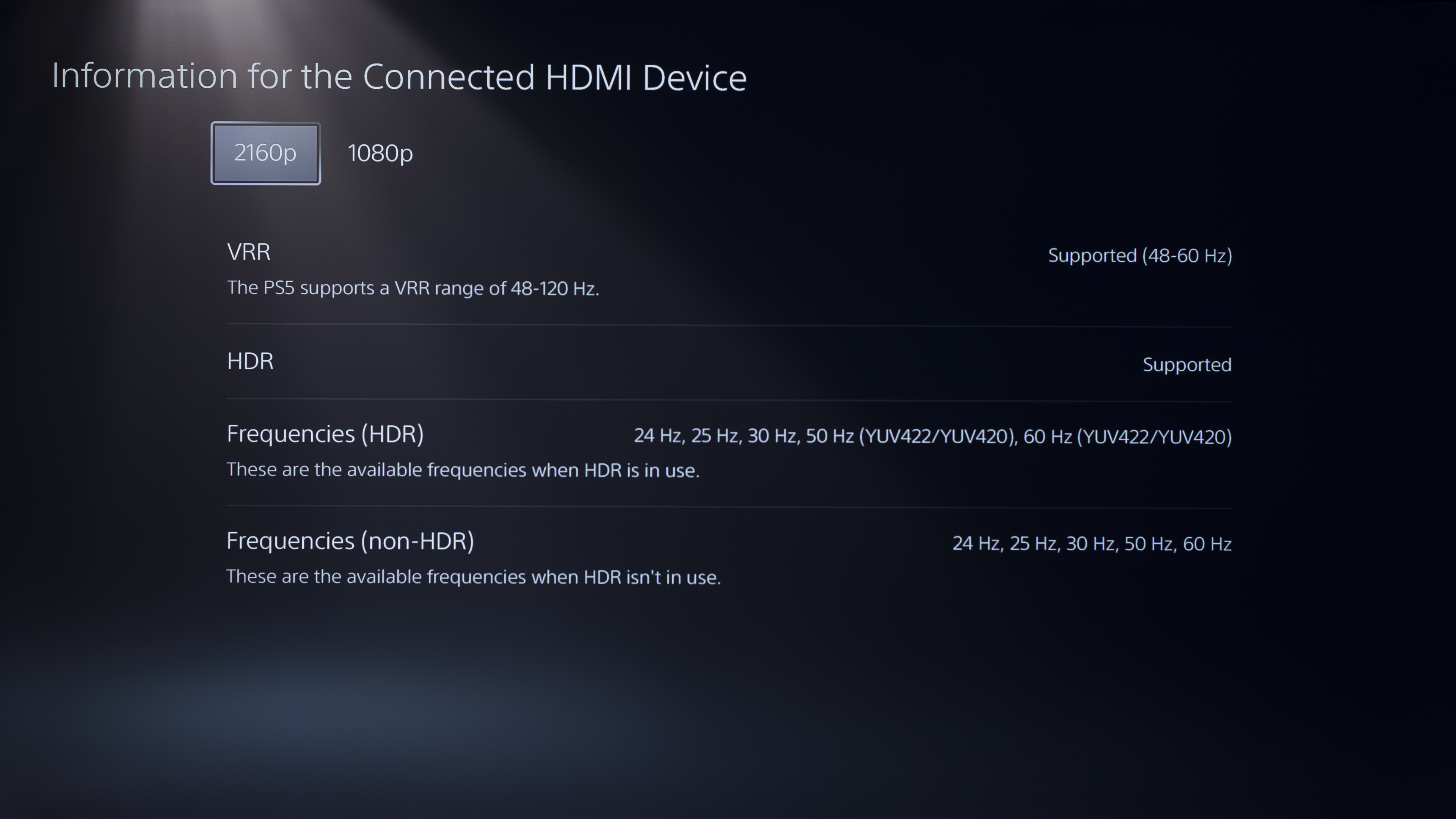Click 25 Hz in the non-HDR frequencies list
The image size is (1456, 819).
coord(1033,543)
